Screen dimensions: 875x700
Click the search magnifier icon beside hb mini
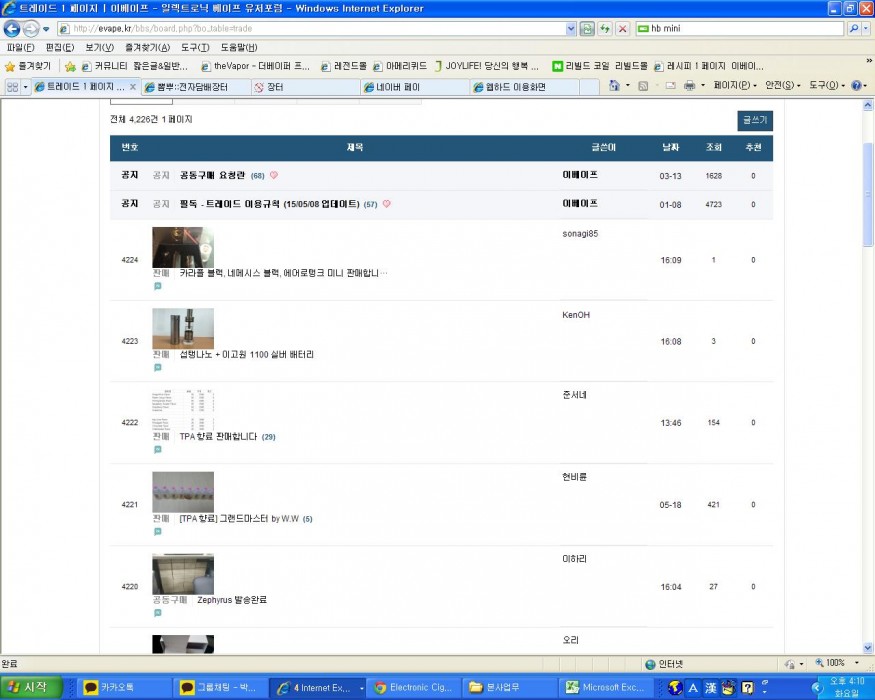coord(853,29)
